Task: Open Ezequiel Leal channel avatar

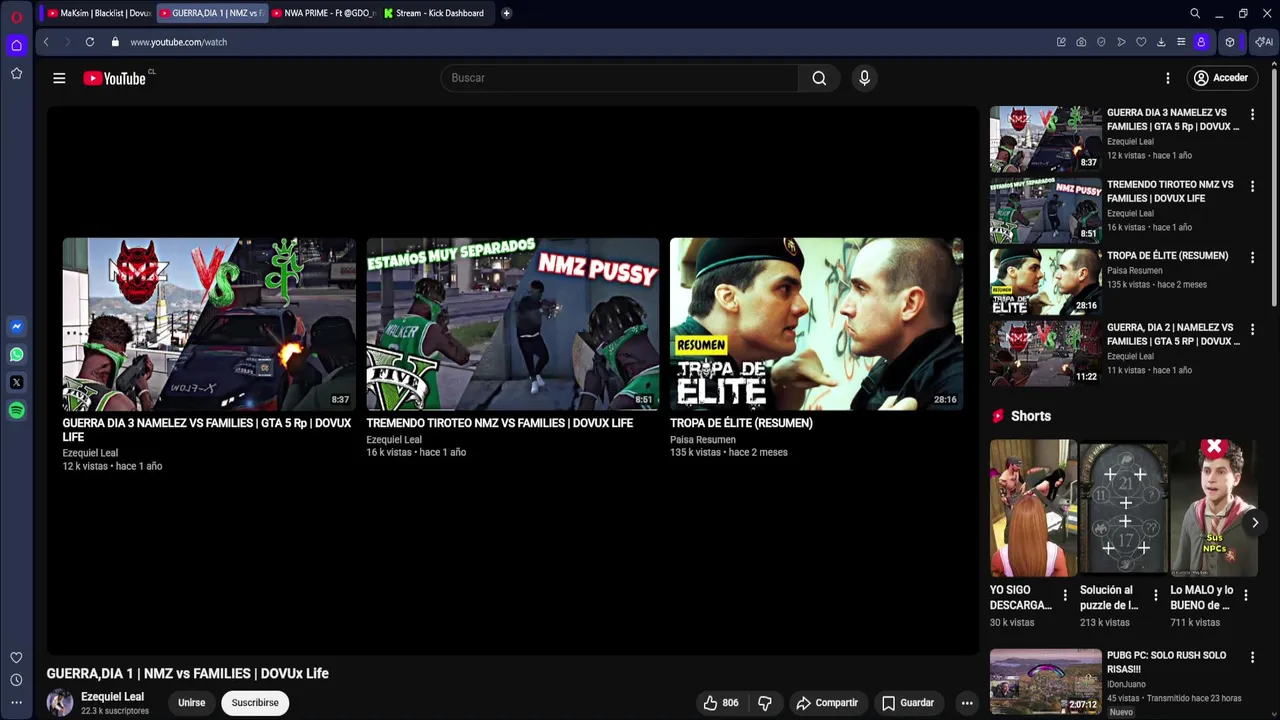Action: pyautogui.click(x=60, y=703)
